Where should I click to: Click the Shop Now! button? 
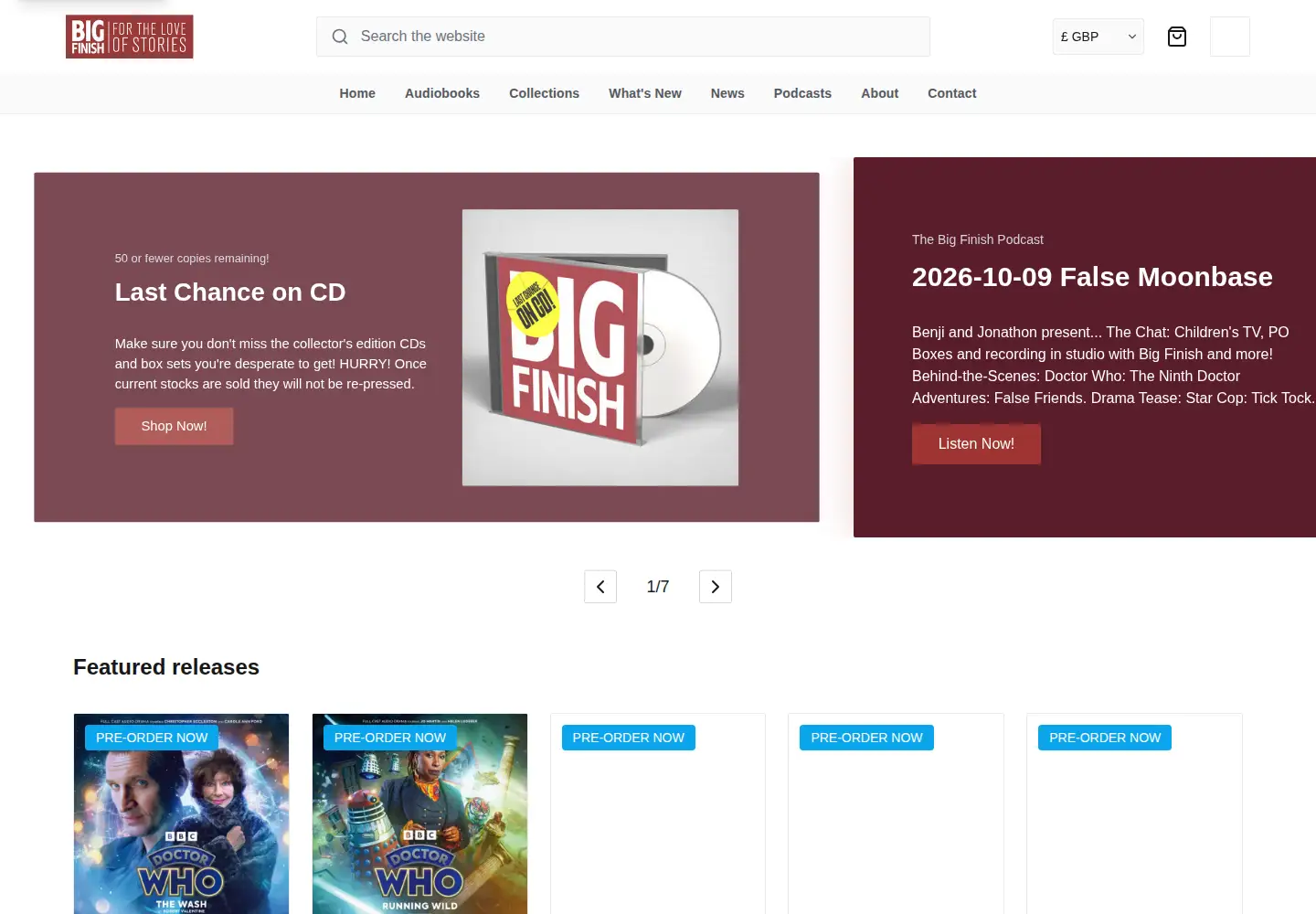(174, 426)
